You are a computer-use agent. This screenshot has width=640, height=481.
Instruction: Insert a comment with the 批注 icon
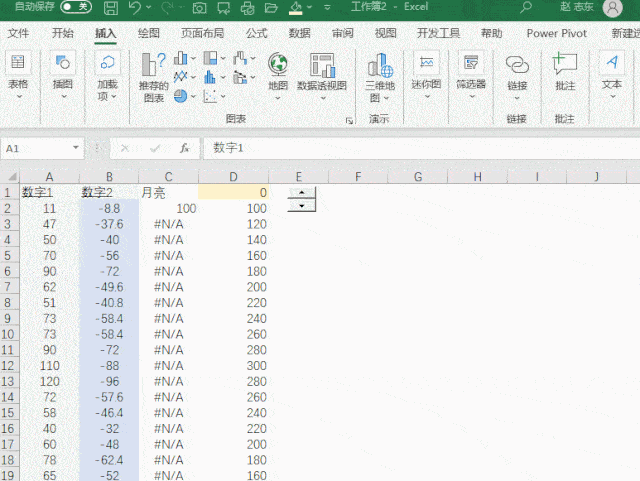564,64
